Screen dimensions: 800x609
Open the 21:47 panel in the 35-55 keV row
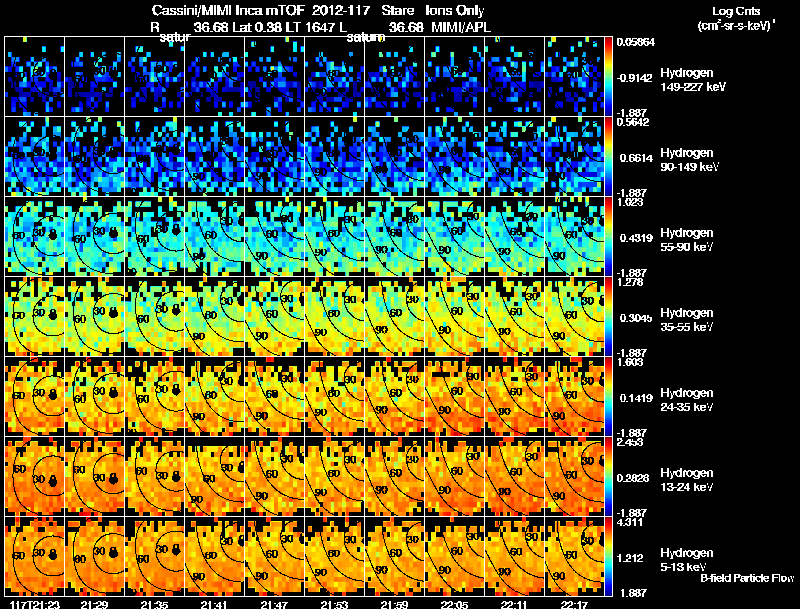[x=274, y=317]
